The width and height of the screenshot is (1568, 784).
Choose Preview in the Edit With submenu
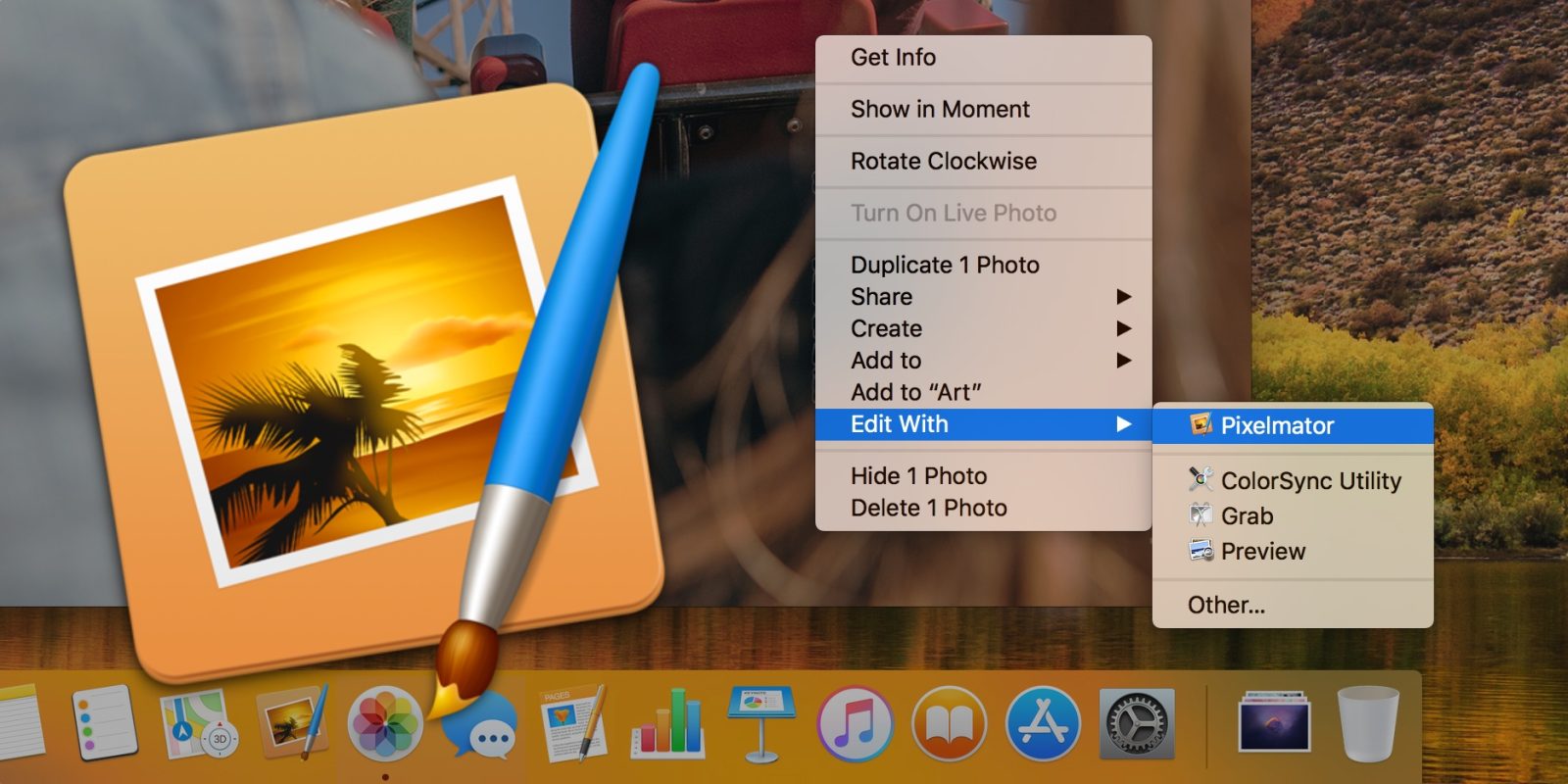click(x=1293, y=551)
